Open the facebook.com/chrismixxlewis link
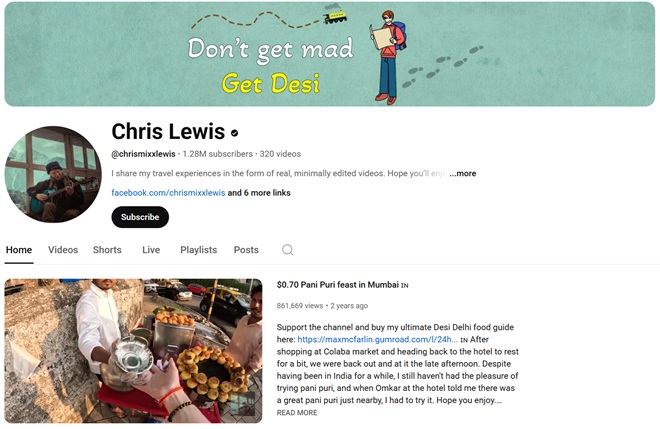Image resolution: width=660 pixels, height=429 pixels. pyautogui.click(x=168, y=193)
